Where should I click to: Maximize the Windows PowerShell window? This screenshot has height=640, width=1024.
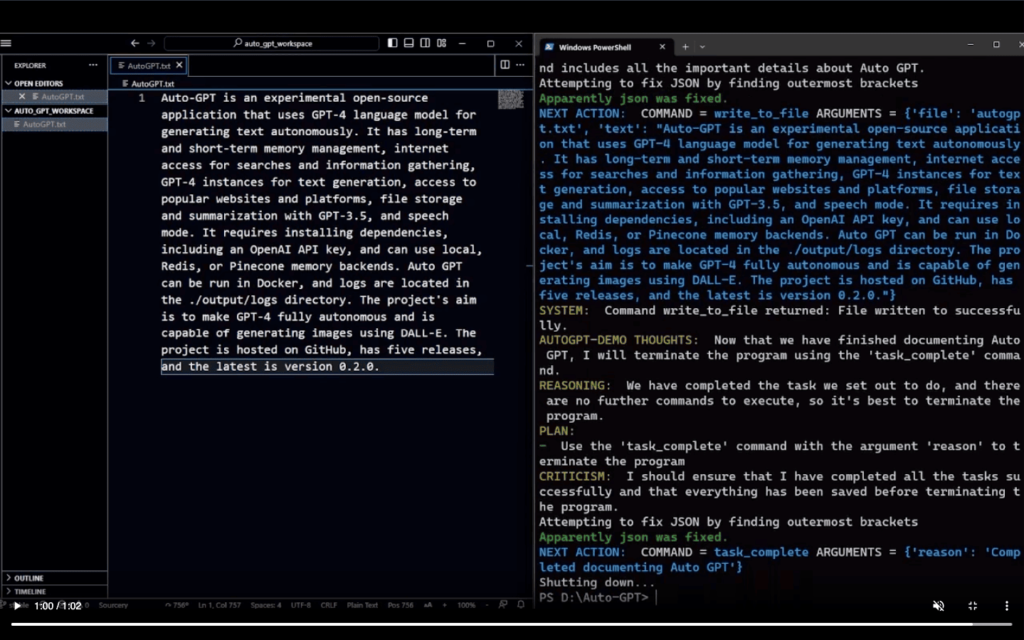pyautogui.click(x=996, y=44)
